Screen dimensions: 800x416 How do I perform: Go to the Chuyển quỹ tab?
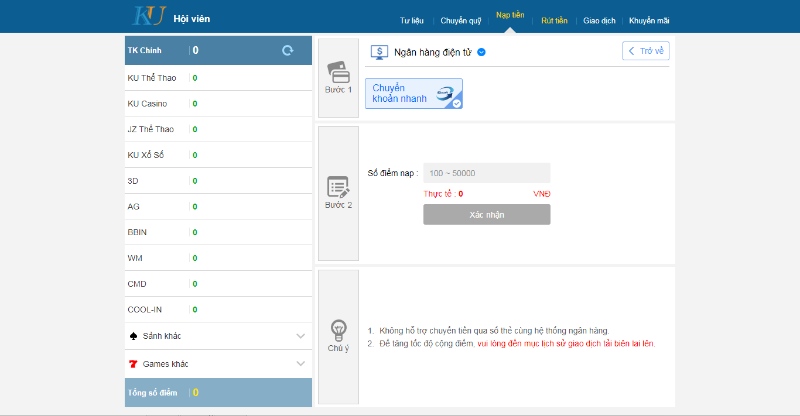pos(461,20)
